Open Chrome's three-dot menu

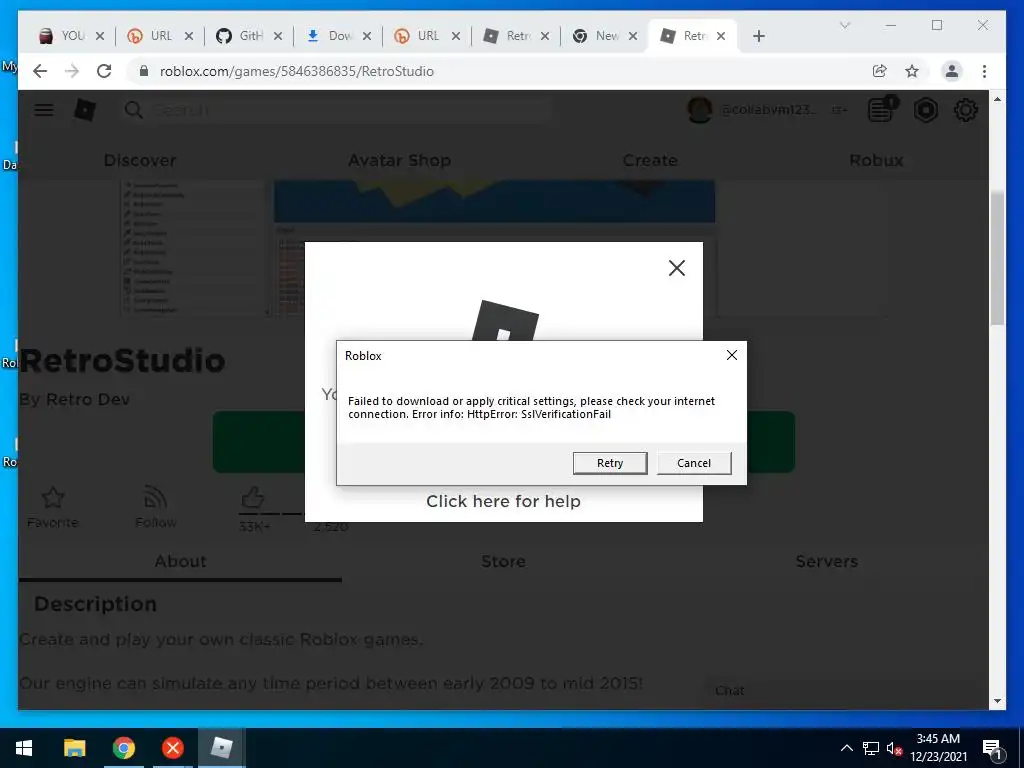click(984, 71)
